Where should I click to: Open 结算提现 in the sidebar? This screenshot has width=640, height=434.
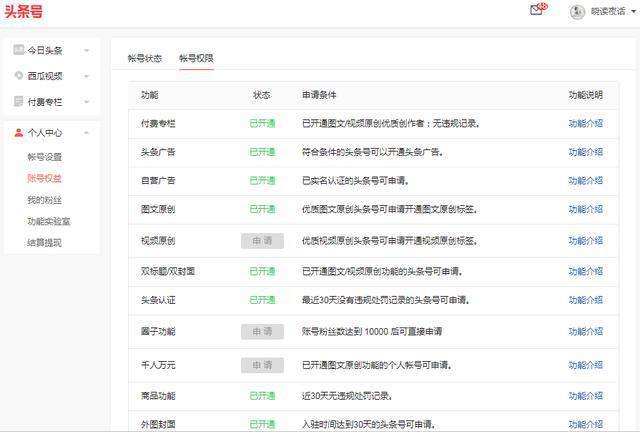44,243
